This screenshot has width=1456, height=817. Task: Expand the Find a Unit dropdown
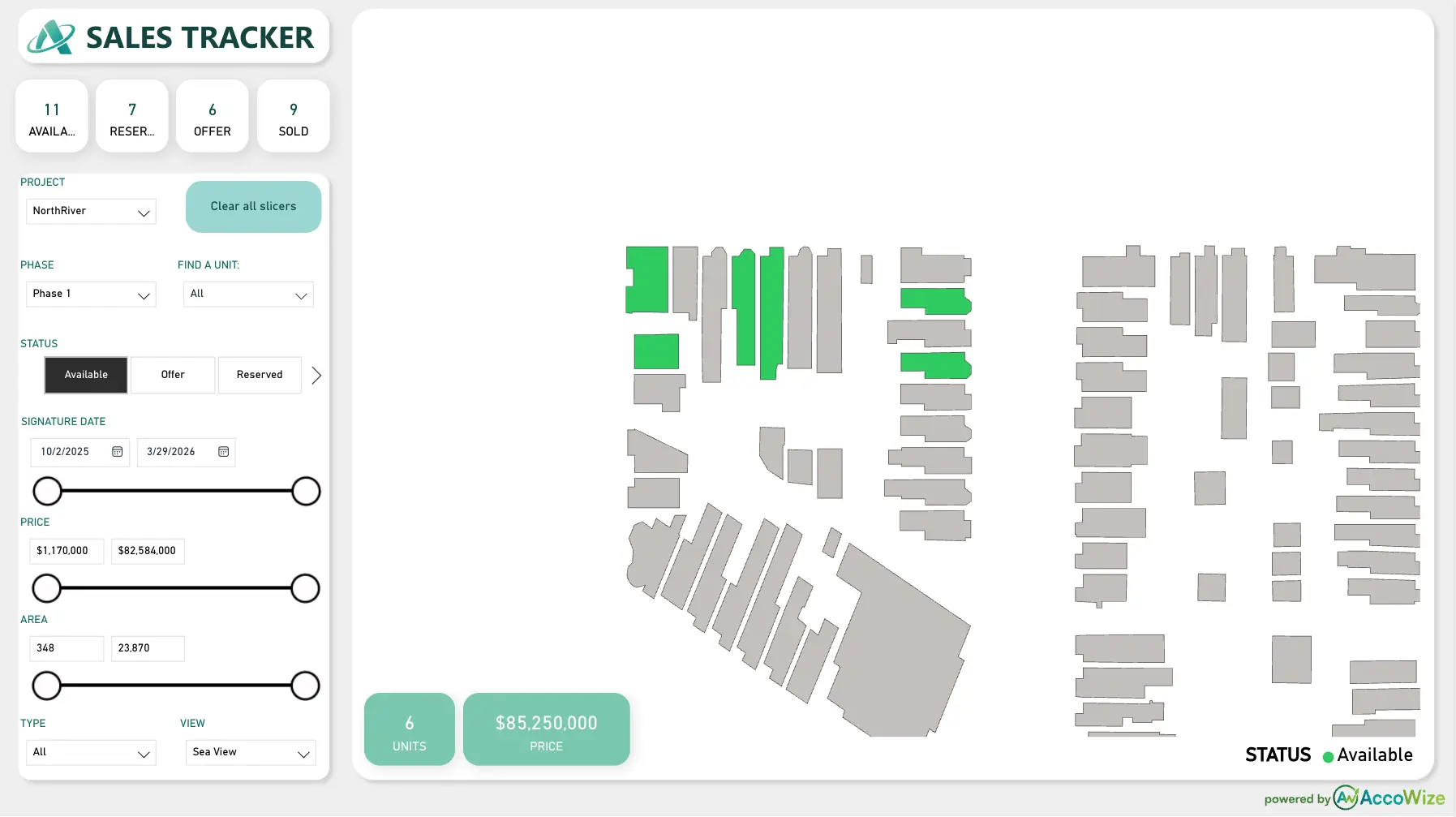coord(248,295)
